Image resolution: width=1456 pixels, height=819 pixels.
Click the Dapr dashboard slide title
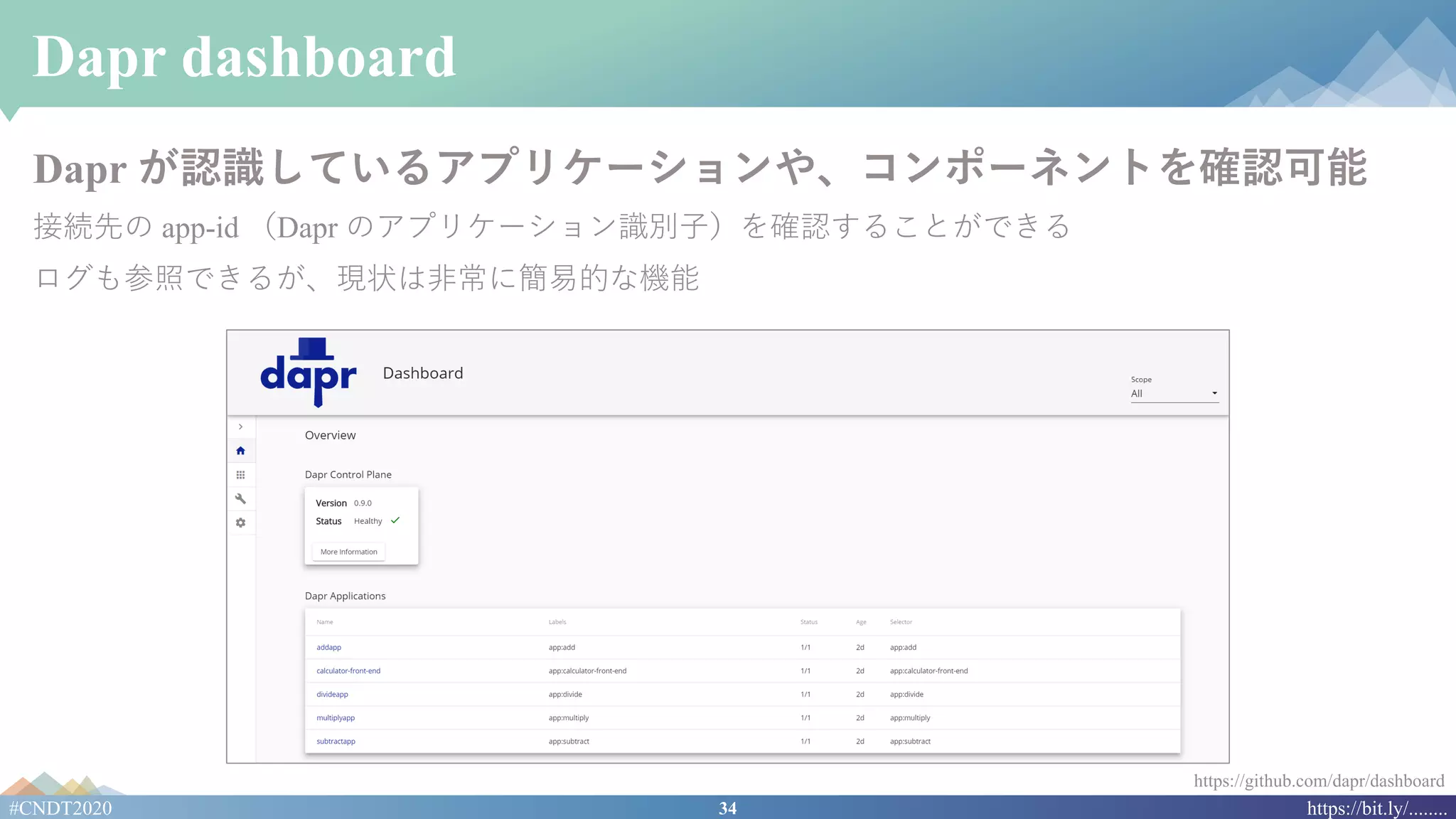(x=244, y=57)
